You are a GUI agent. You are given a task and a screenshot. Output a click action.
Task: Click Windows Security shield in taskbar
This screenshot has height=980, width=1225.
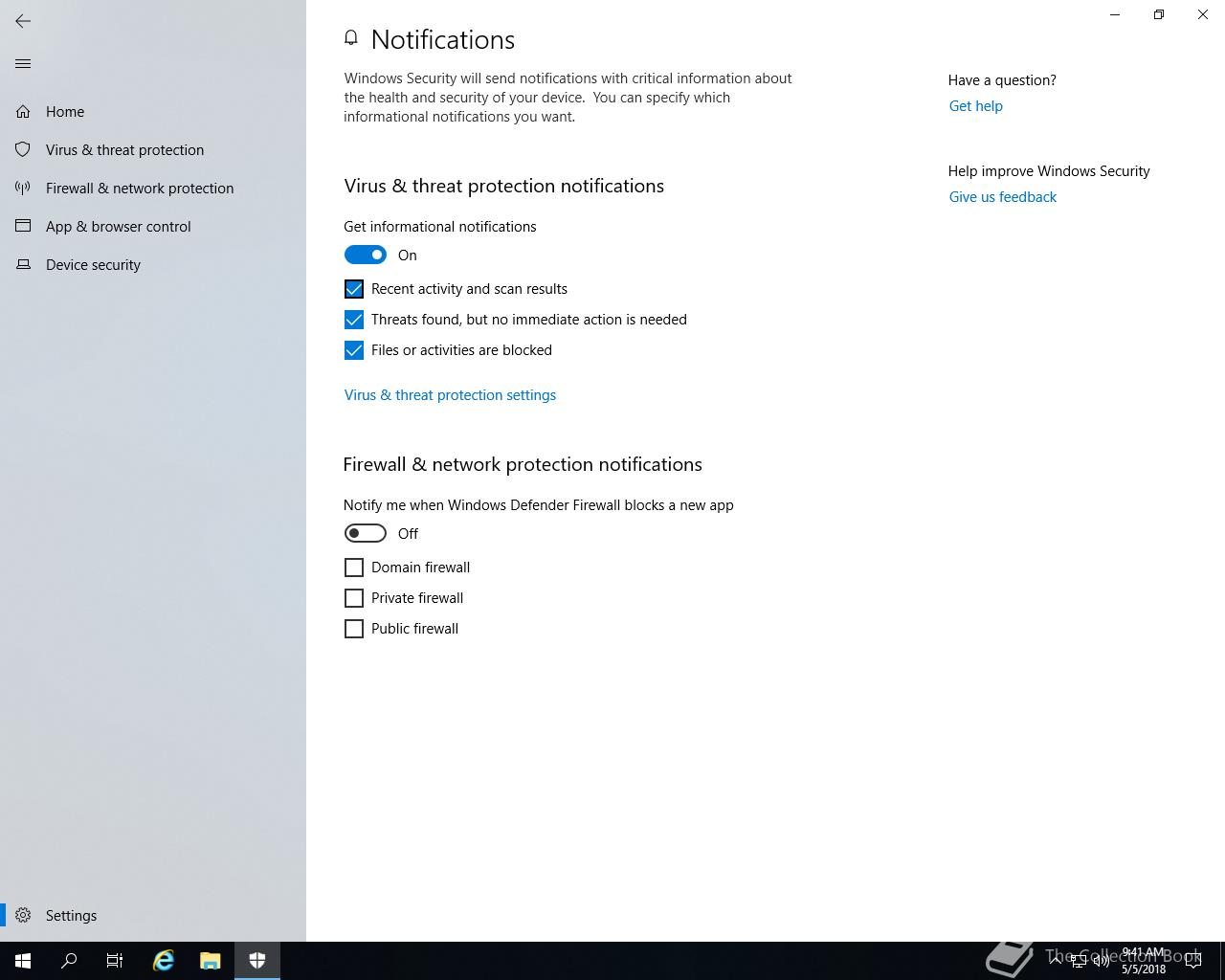pos(257,961)
